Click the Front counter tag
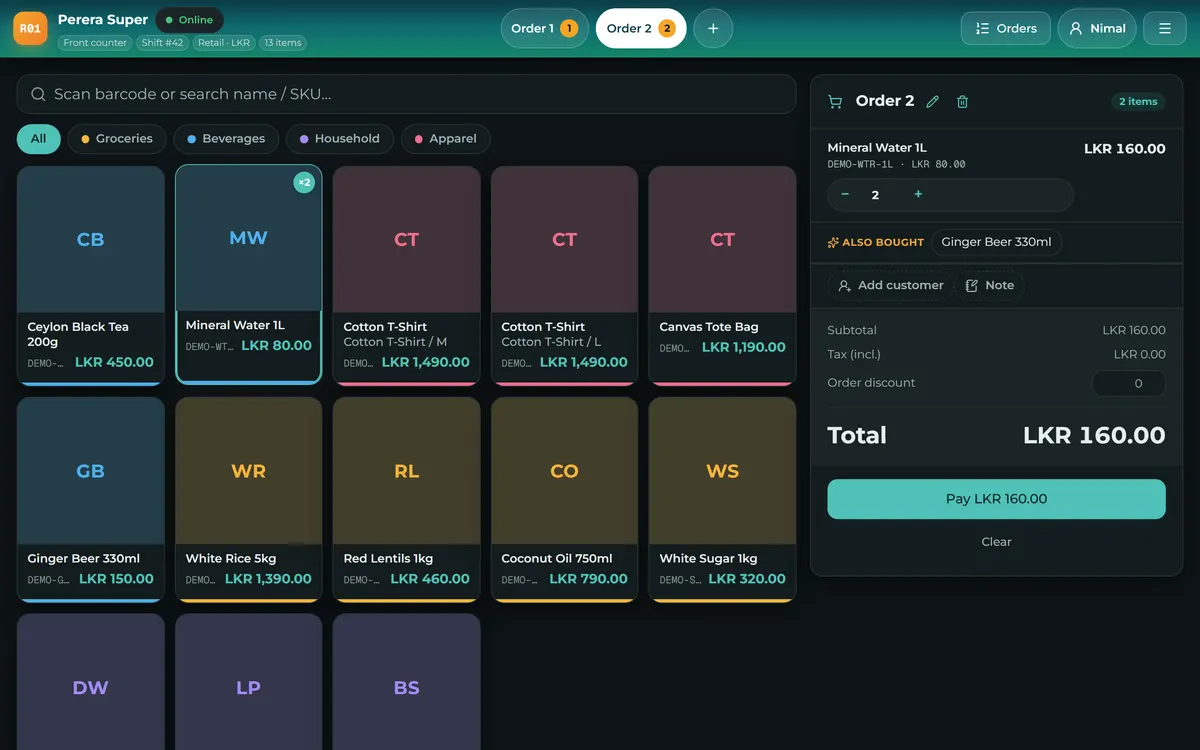Viewport: 1200px width, 750px height. tap(95, 43)
